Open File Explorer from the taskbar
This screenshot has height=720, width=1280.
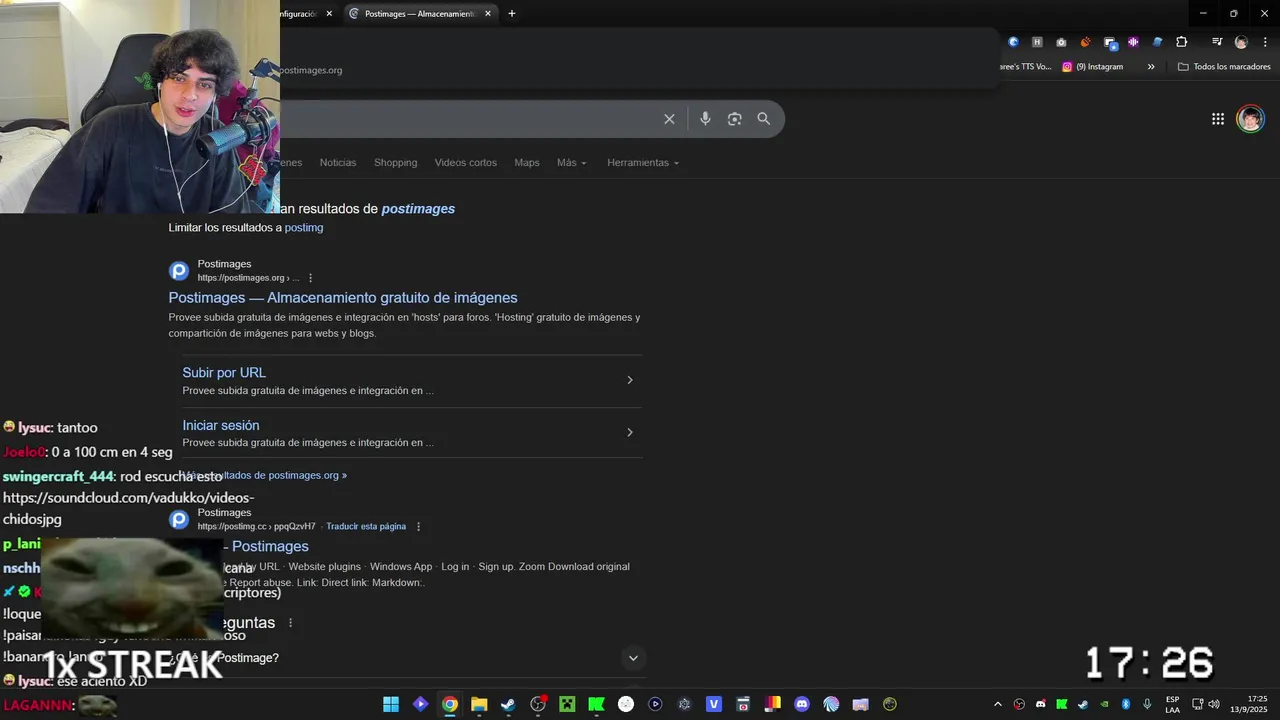click(x=479, y=704)
